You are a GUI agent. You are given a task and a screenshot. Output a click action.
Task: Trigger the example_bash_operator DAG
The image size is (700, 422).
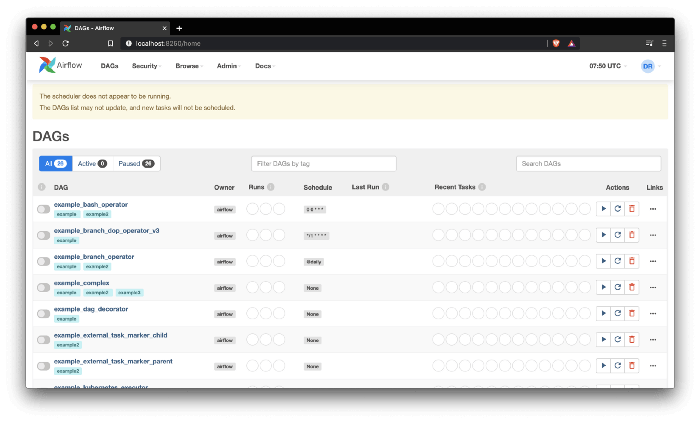click(x=603, y=209)
